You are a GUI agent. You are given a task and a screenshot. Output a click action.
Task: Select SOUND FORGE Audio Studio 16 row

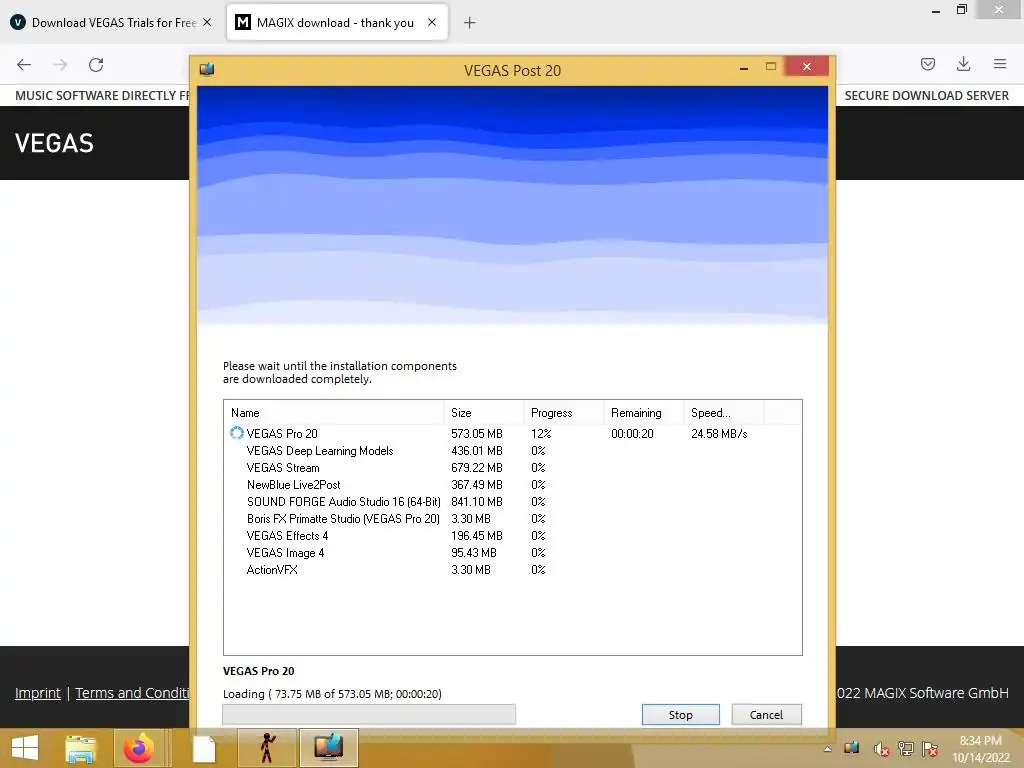click(x=512, y=502)
